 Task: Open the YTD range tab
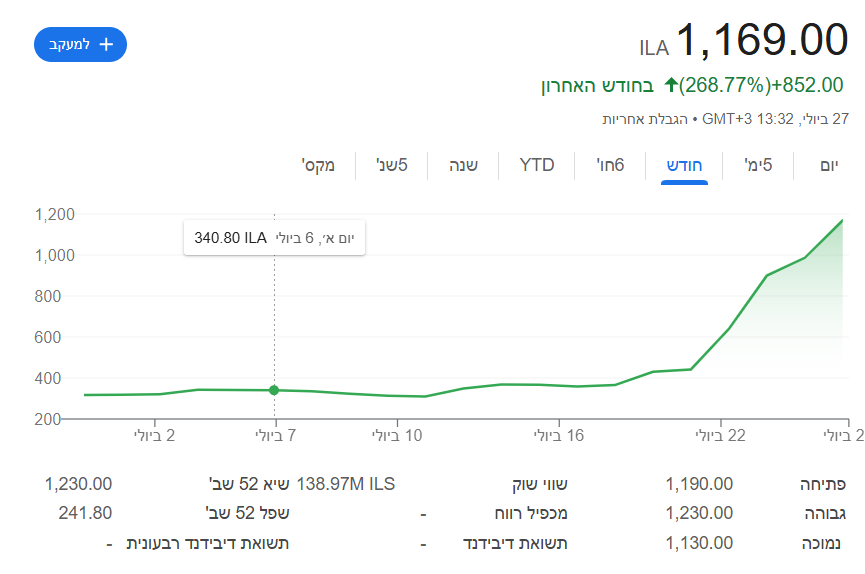[537, 165]
